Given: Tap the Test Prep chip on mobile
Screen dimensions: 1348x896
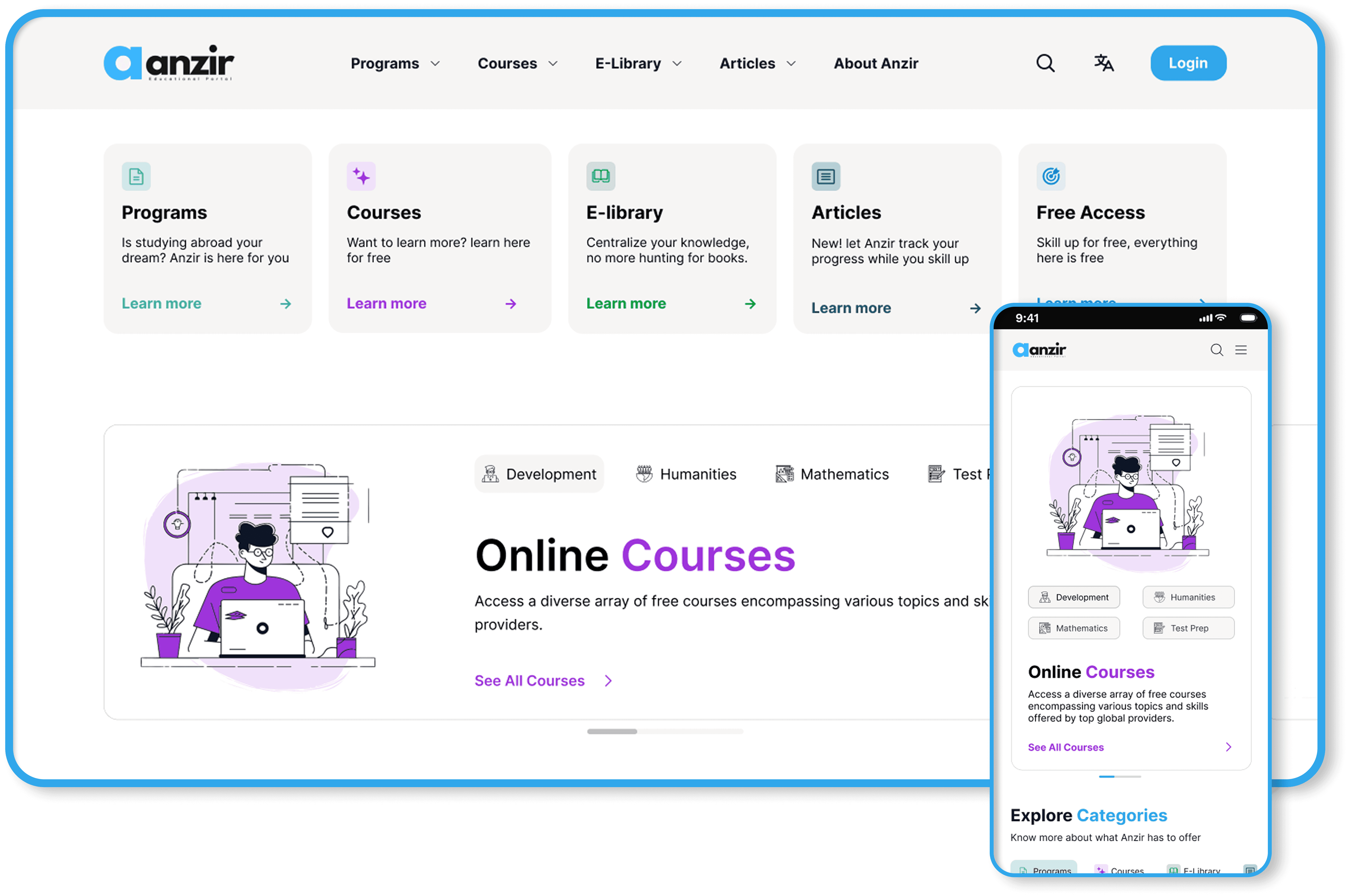Looking at the screenshot, I should click(x=1188, y=628).
